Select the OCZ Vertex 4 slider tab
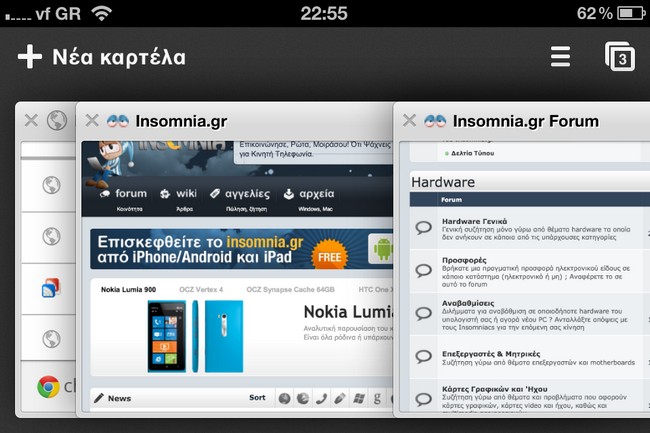This screenshot has width=650, height=433. point(201,290)
